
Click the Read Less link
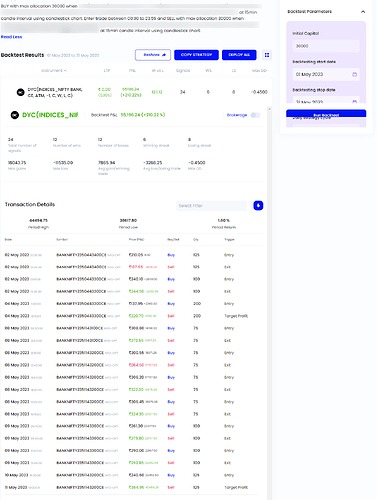(11, 37)
